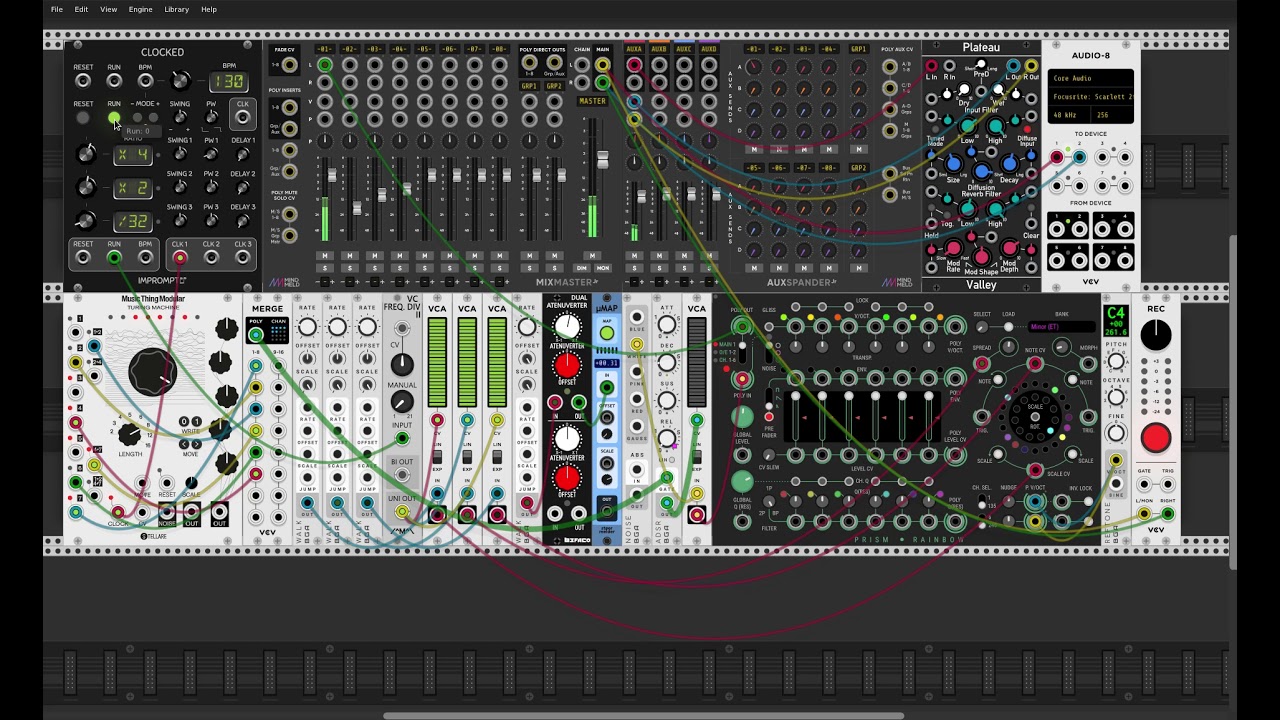Image resolution: width=1280 pixels, height=720 pixels.
Task: Click the Prism Rainbow LOAD button
Action: coord(1008,327)
